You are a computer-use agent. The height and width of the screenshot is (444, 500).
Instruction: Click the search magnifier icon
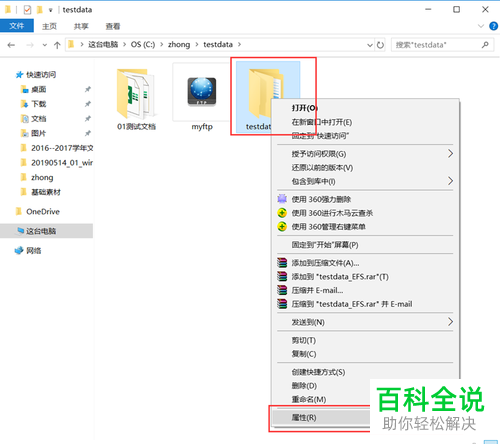point(485,45)
